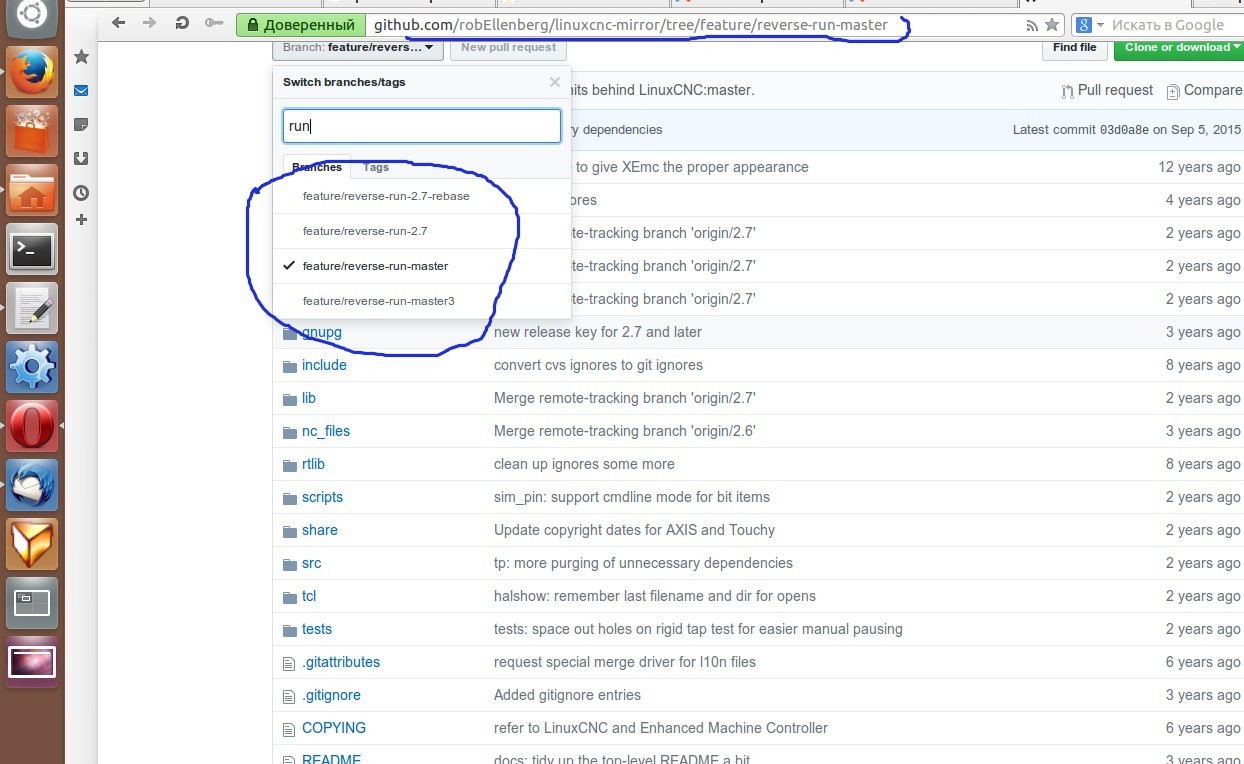This screenshot has height=764, width=1244.
Task: Click the file icon beside .gitattributes
Action: coord(289,662)
